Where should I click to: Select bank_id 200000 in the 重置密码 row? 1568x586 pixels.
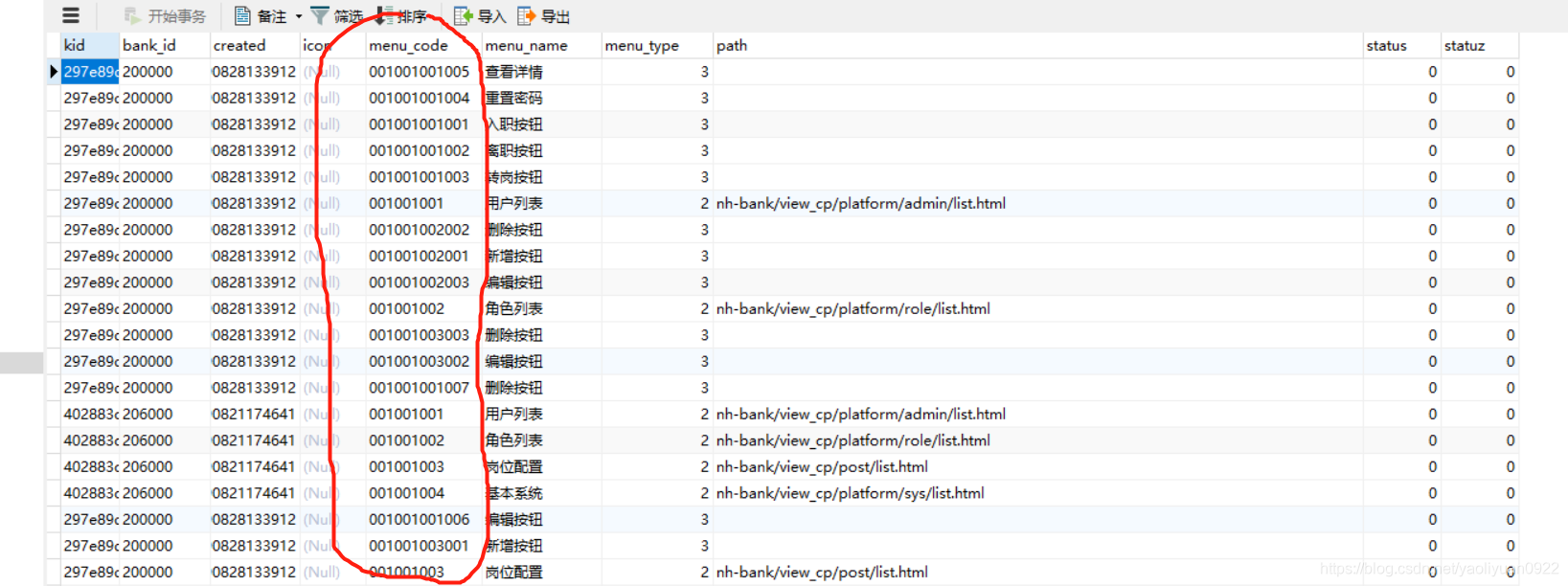pos(164,98)
